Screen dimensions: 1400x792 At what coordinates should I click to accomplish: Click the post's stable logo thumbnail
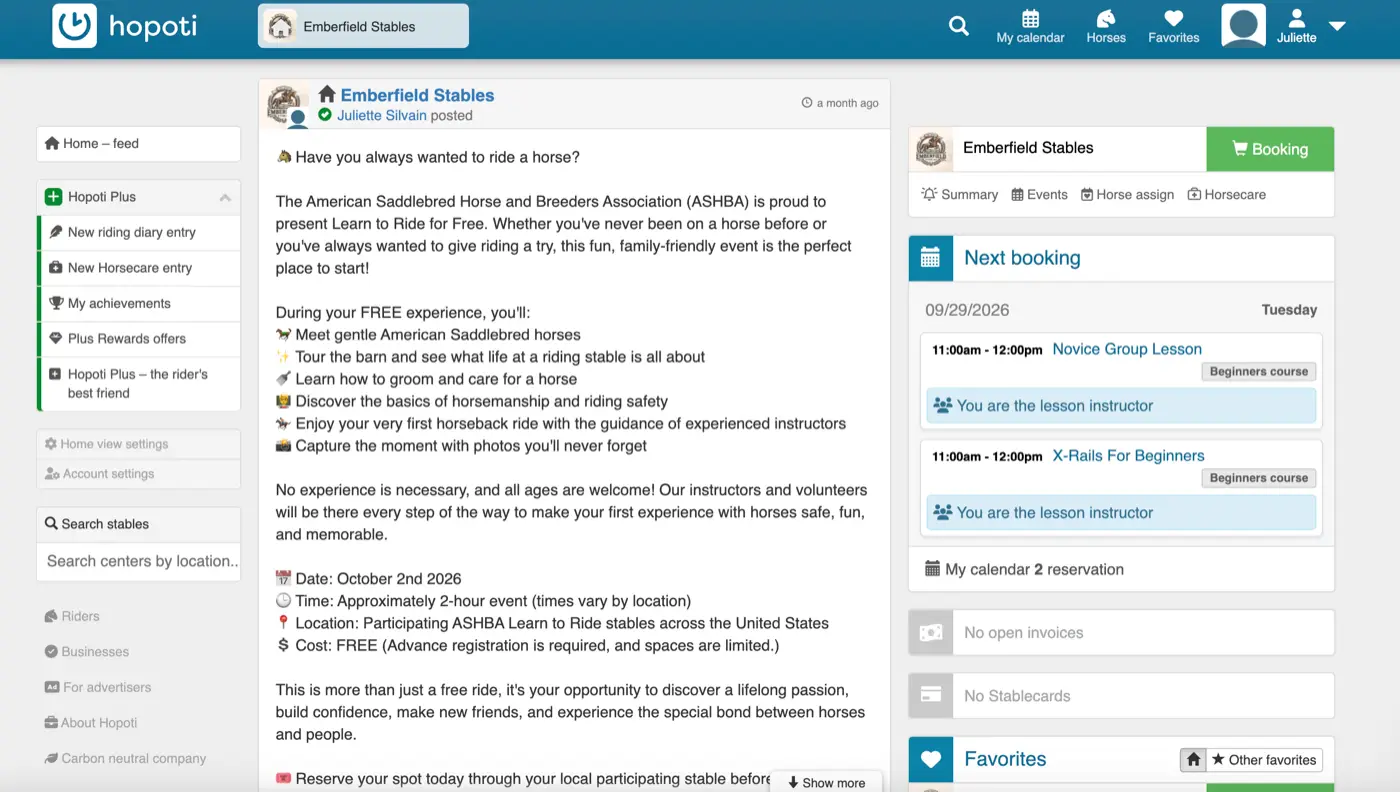(x=285, y=103)
